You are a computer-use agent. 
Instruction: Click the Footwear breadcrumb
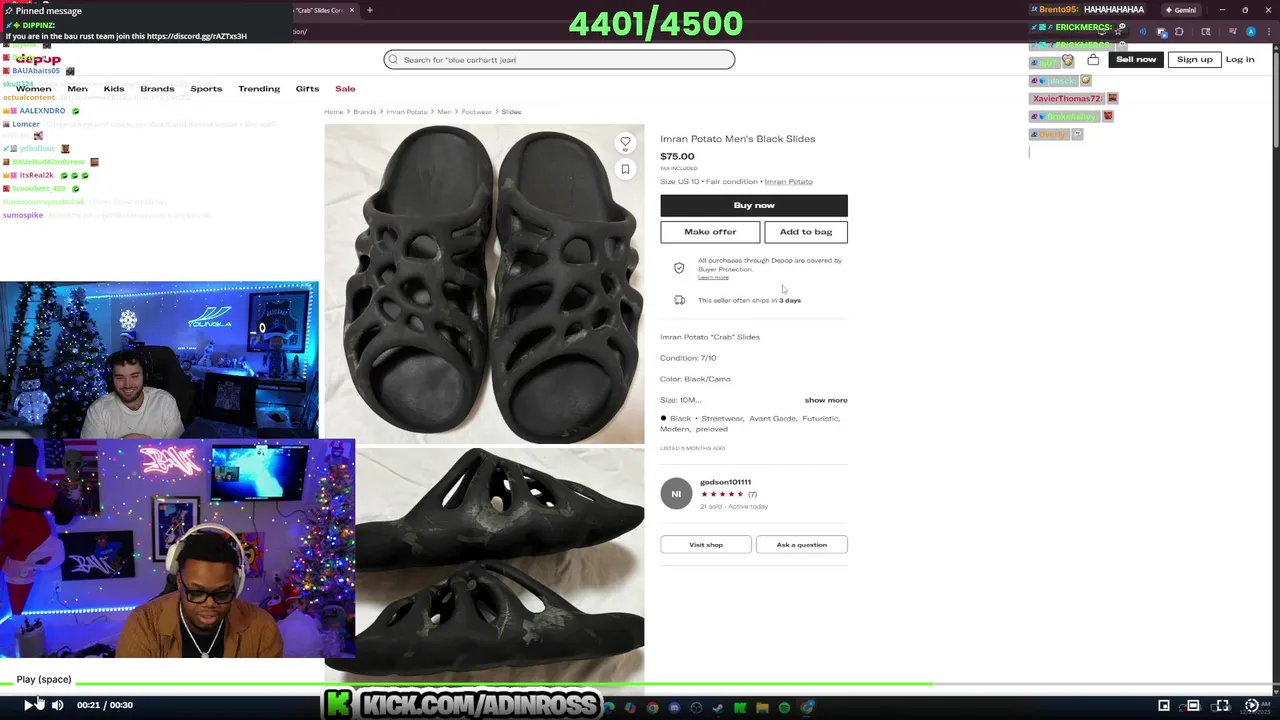point(476,112)
